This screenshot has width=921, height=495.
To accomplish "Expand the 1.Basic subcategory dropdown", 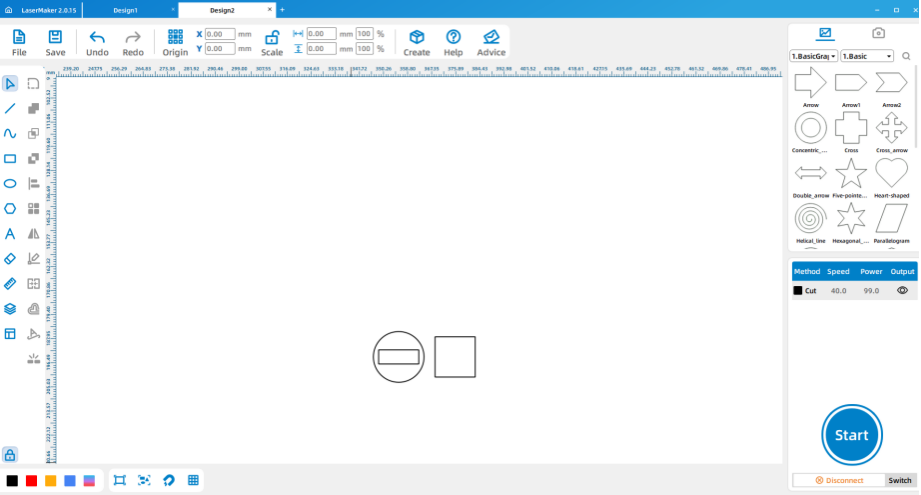I will pos(867,56).
